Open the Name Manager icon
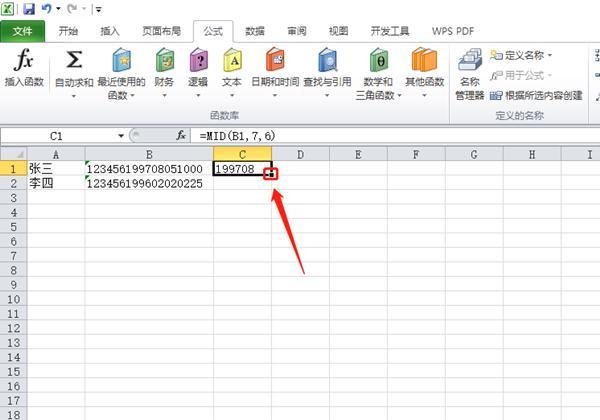Image resolution: width=600 pixels, height=420 pixels. pos(470,60)
